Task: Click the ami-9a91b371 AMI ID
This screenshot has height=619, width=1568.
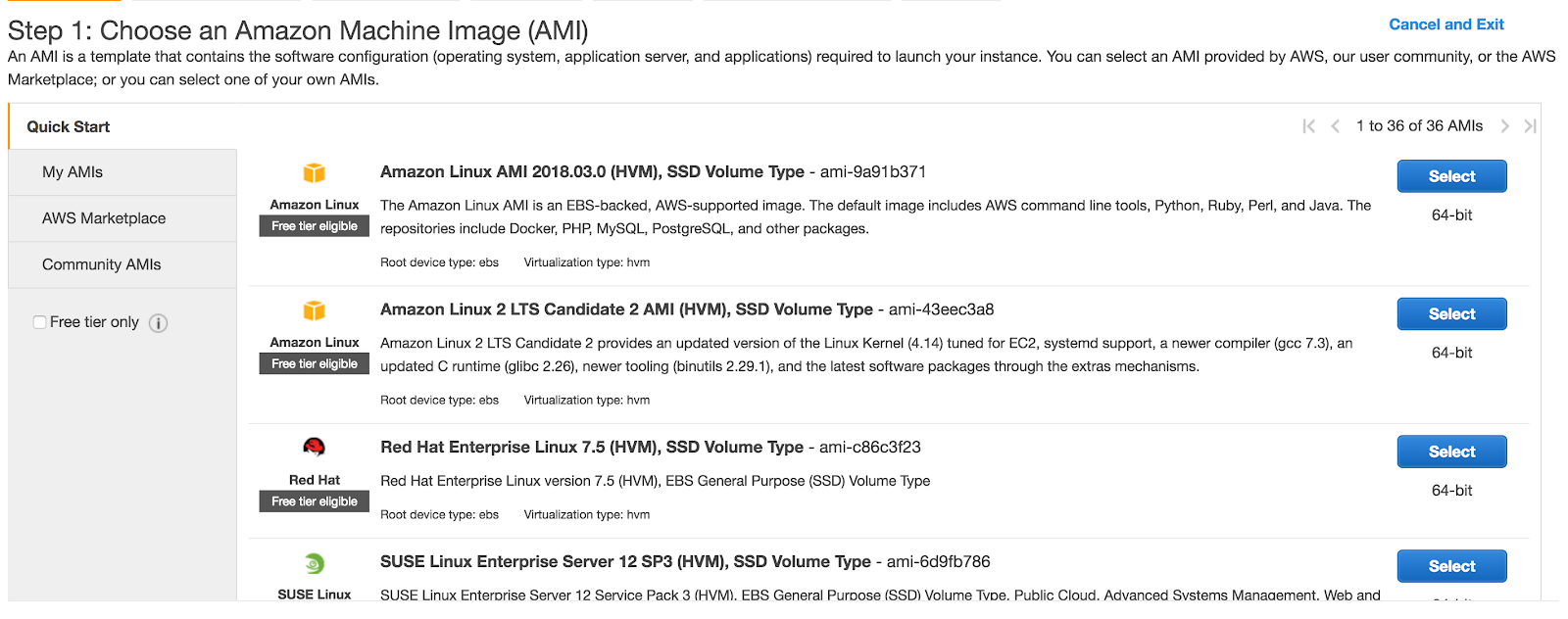Action: (873, 172)
